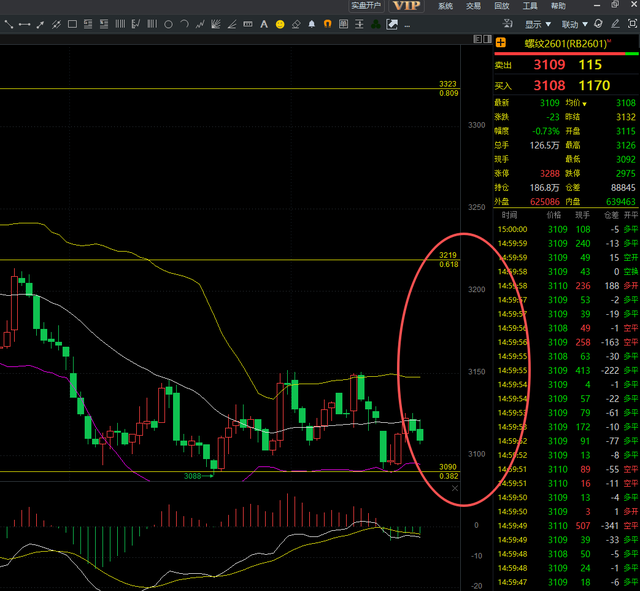Select the circle drawing tool
The image size is (640, 591).
coord(168,24)
